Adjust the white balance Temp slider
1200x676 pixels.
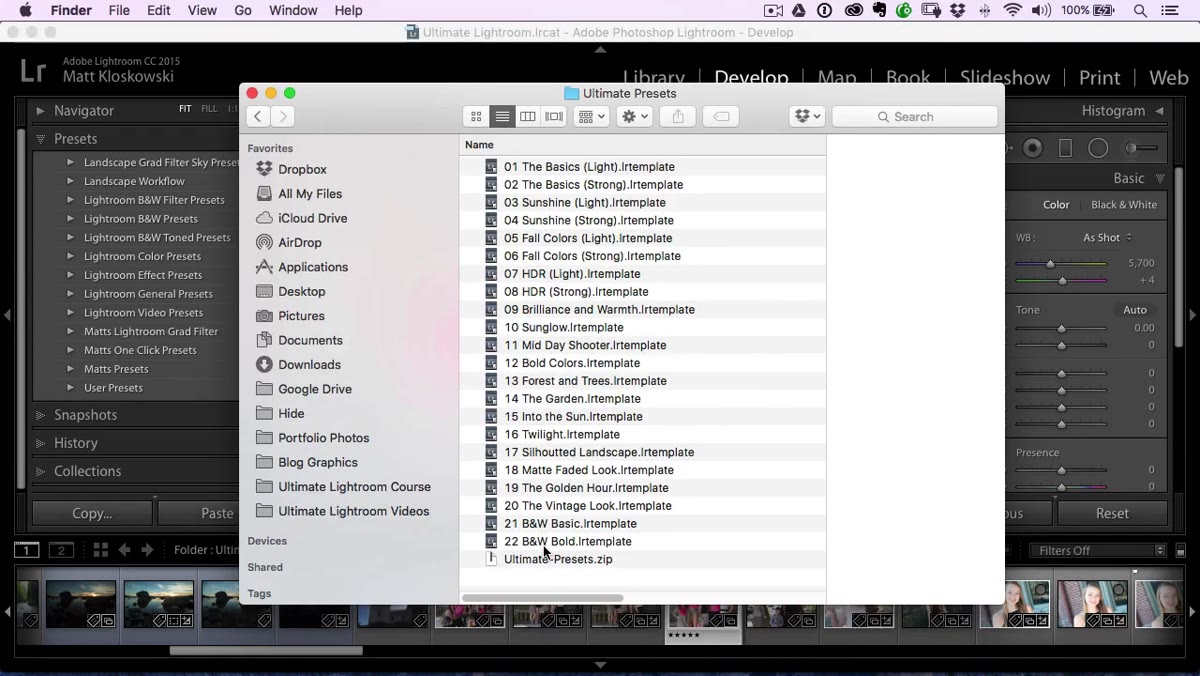click(1050, 264)
